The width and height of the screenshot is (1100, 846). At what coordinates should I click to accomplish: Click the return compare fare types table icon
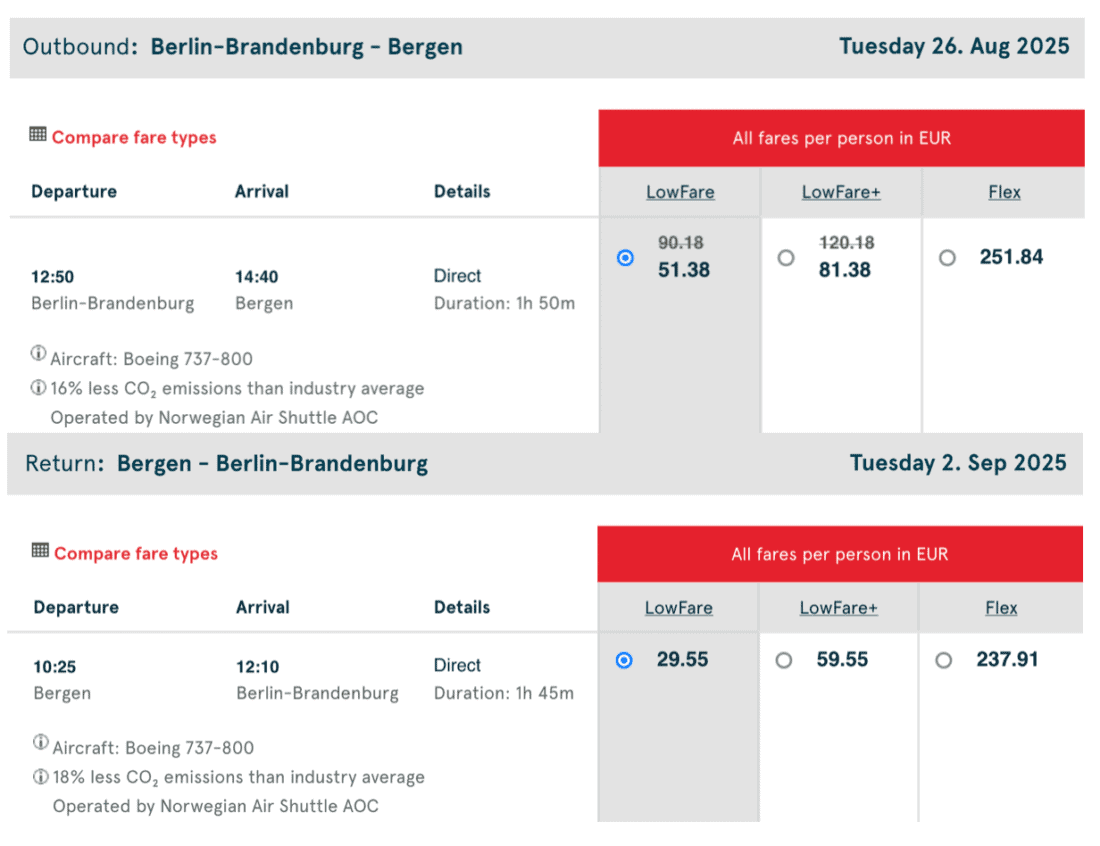coord(40,550)
